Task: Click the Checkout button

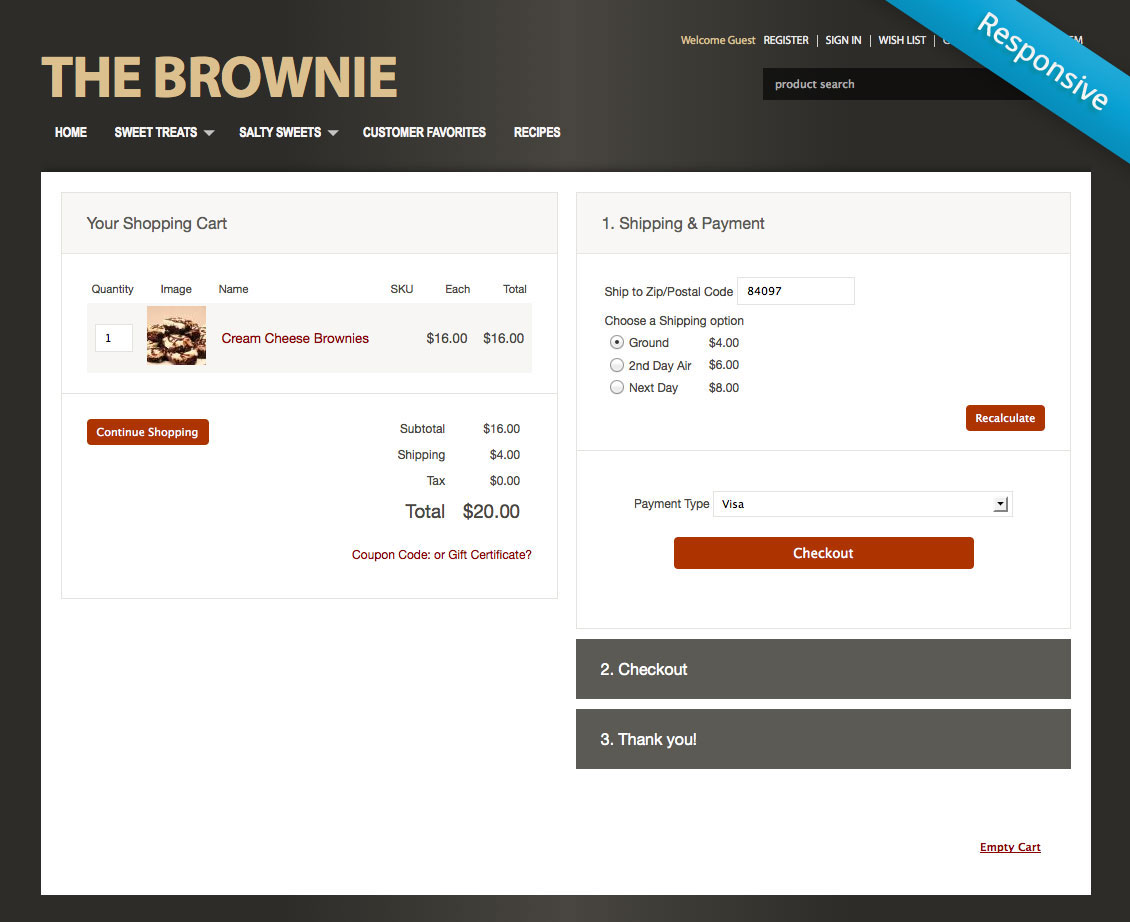Action: [x=823, y=552]
